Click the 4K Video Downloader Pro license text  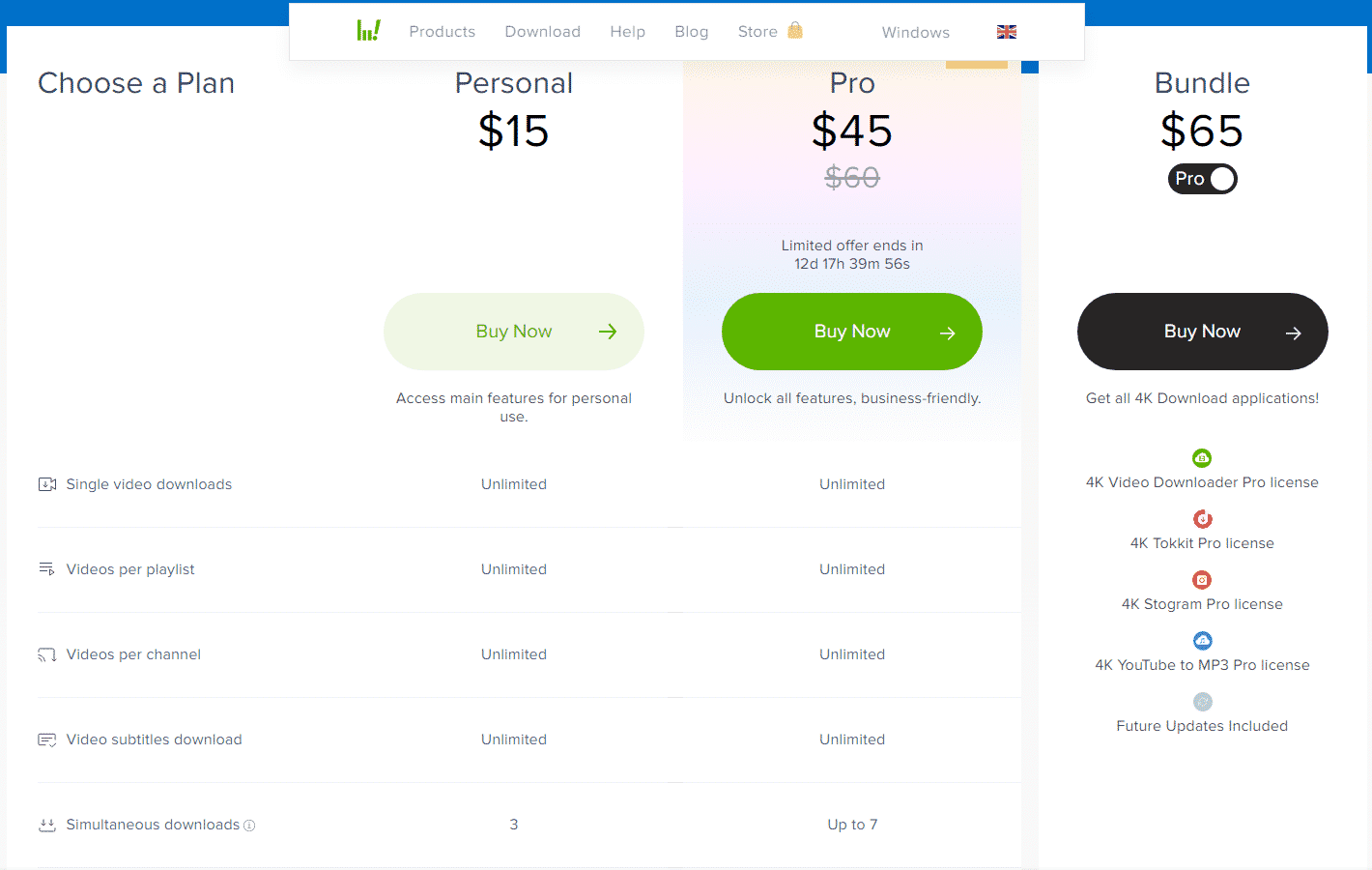click(1202, 482)
